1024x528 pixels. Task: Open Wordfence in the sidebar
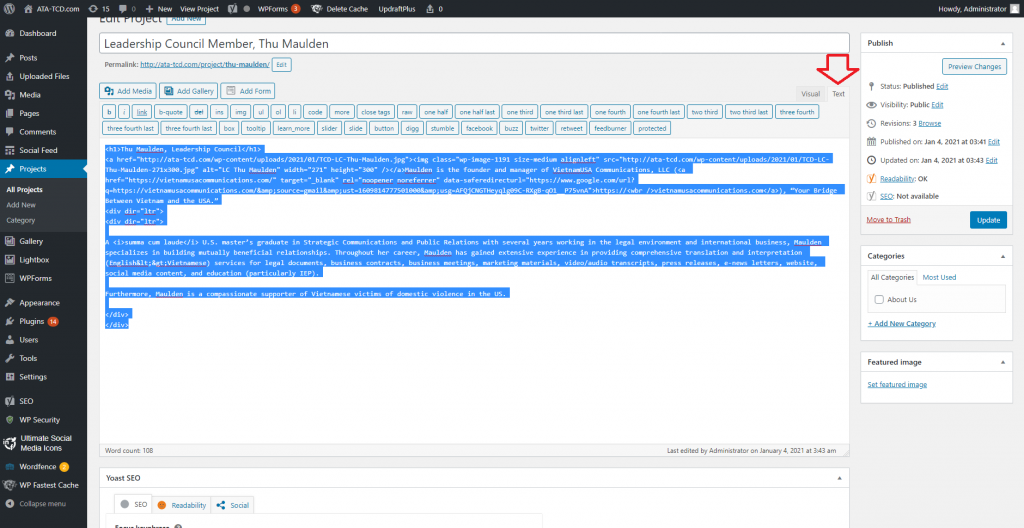[37, 466]
